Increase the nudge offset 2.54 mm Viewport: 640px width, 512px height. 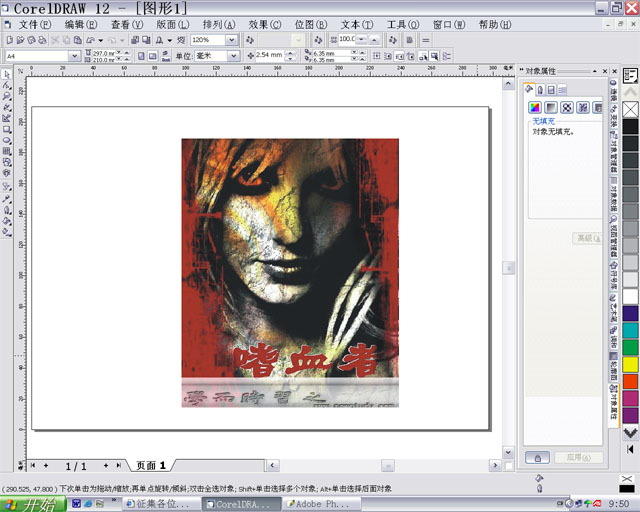point(290,53)
